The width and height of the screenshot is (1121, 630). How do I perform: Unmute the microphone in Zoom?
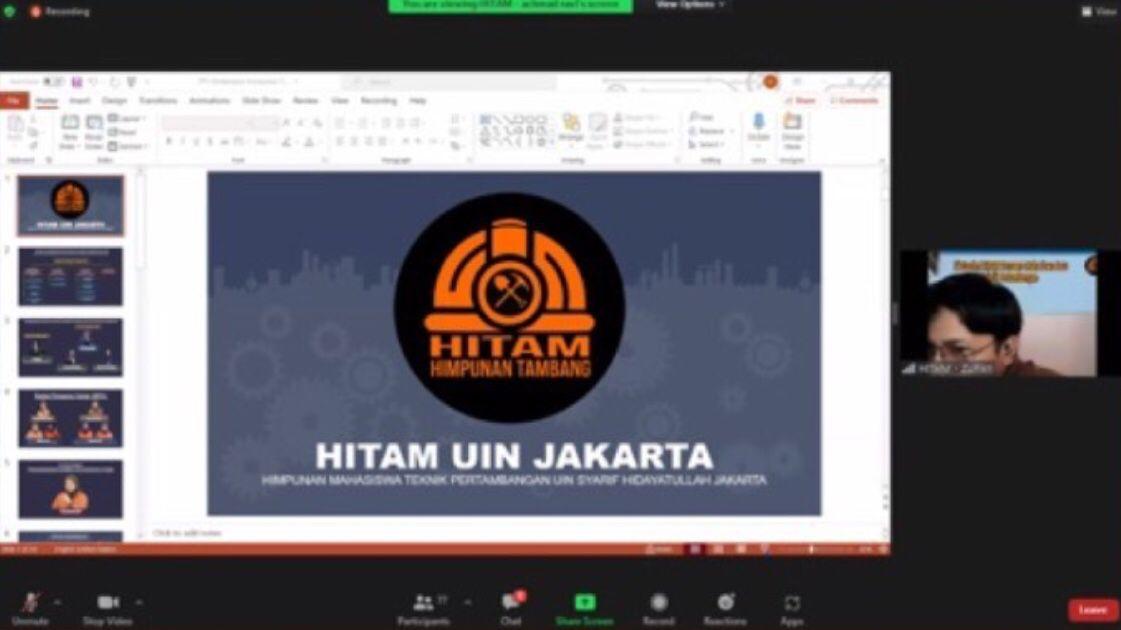click(30, 609)
